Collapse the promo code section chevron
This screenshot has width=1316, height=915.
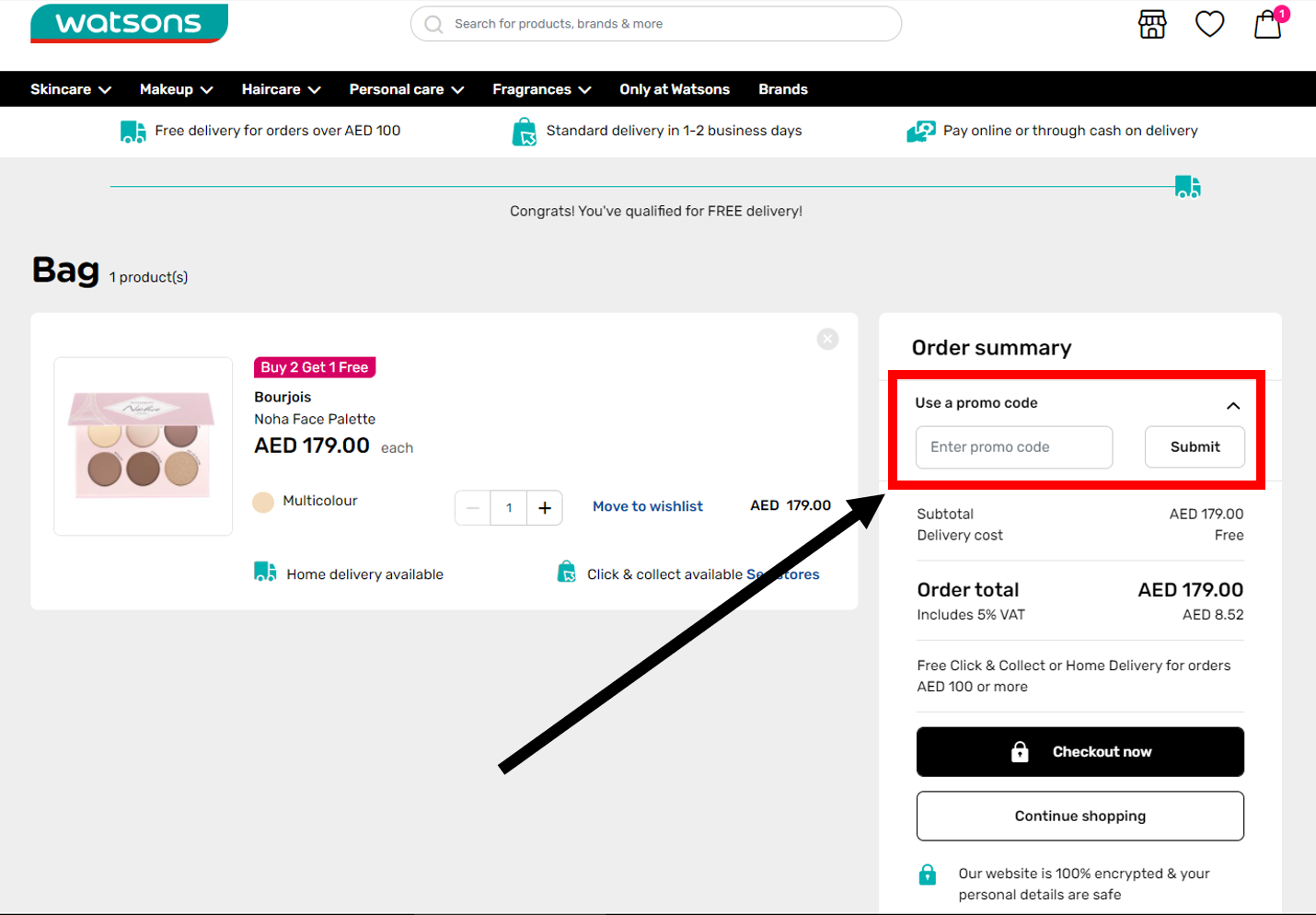[x=1233, y=405]
